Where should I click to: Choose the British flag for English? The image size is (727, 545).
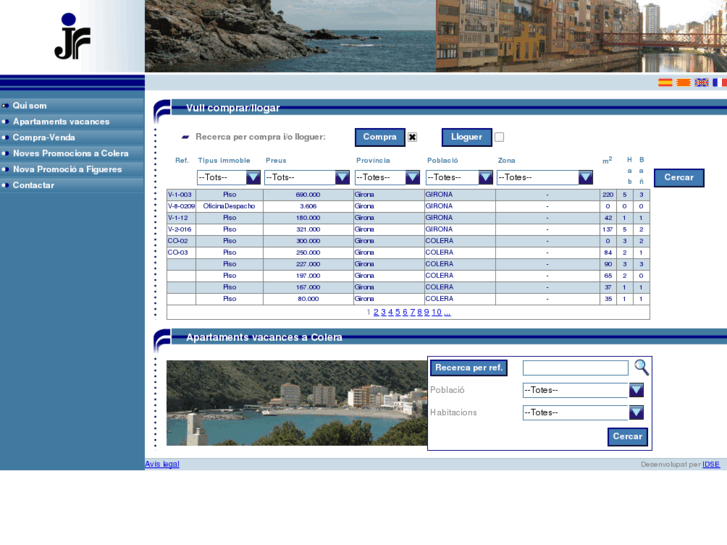coord(702,83)
